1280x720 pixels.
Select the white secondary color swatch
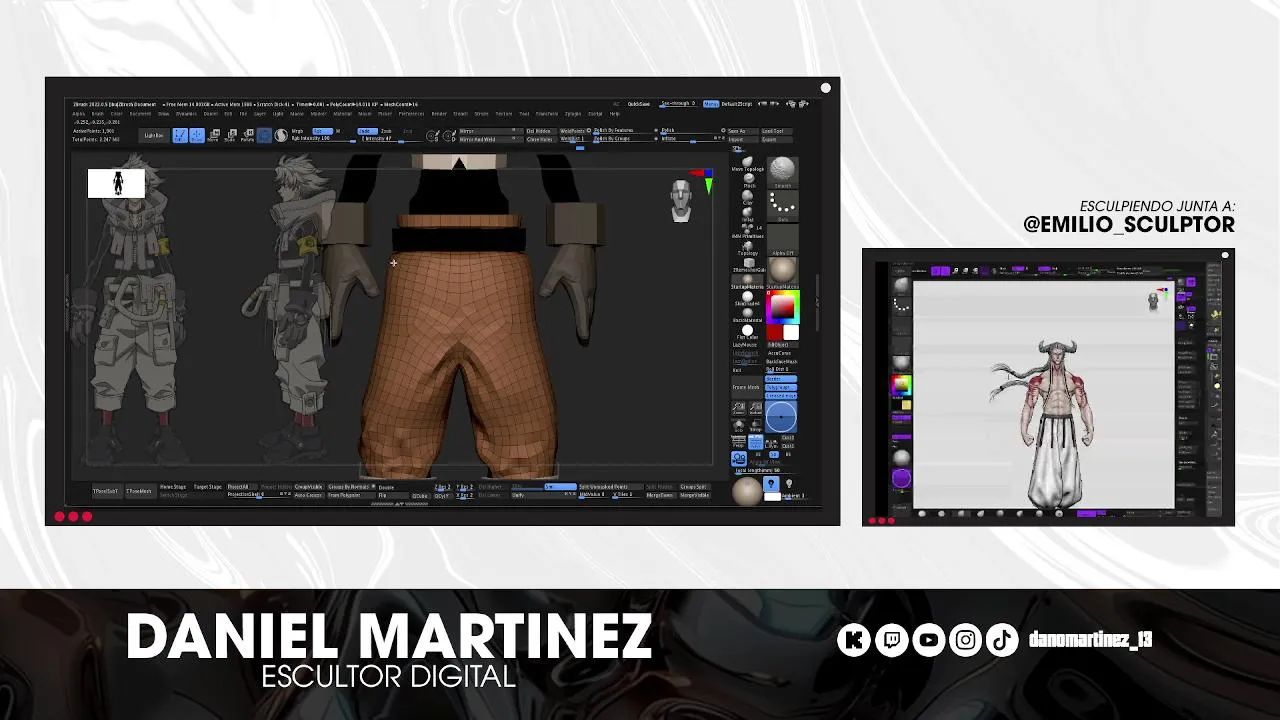point(790,332)
